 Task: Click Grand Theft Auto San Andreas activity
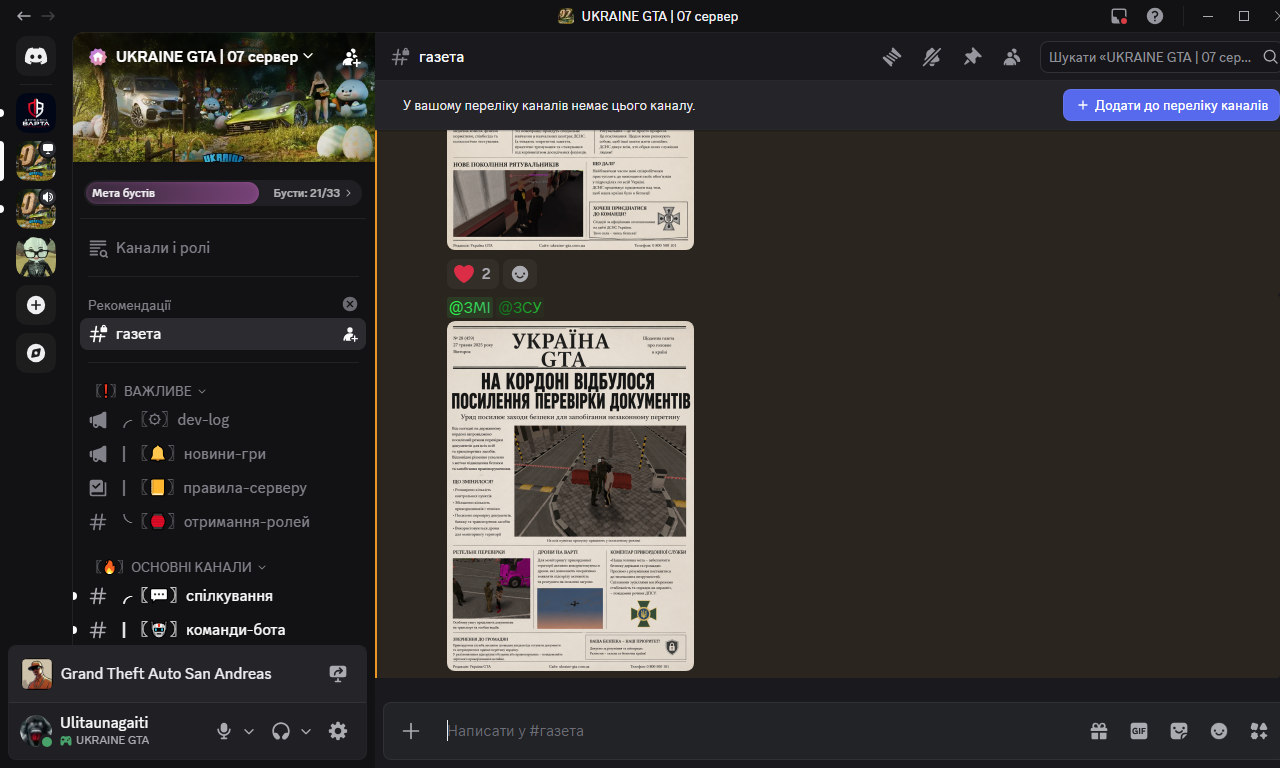[x=166, y=674]
